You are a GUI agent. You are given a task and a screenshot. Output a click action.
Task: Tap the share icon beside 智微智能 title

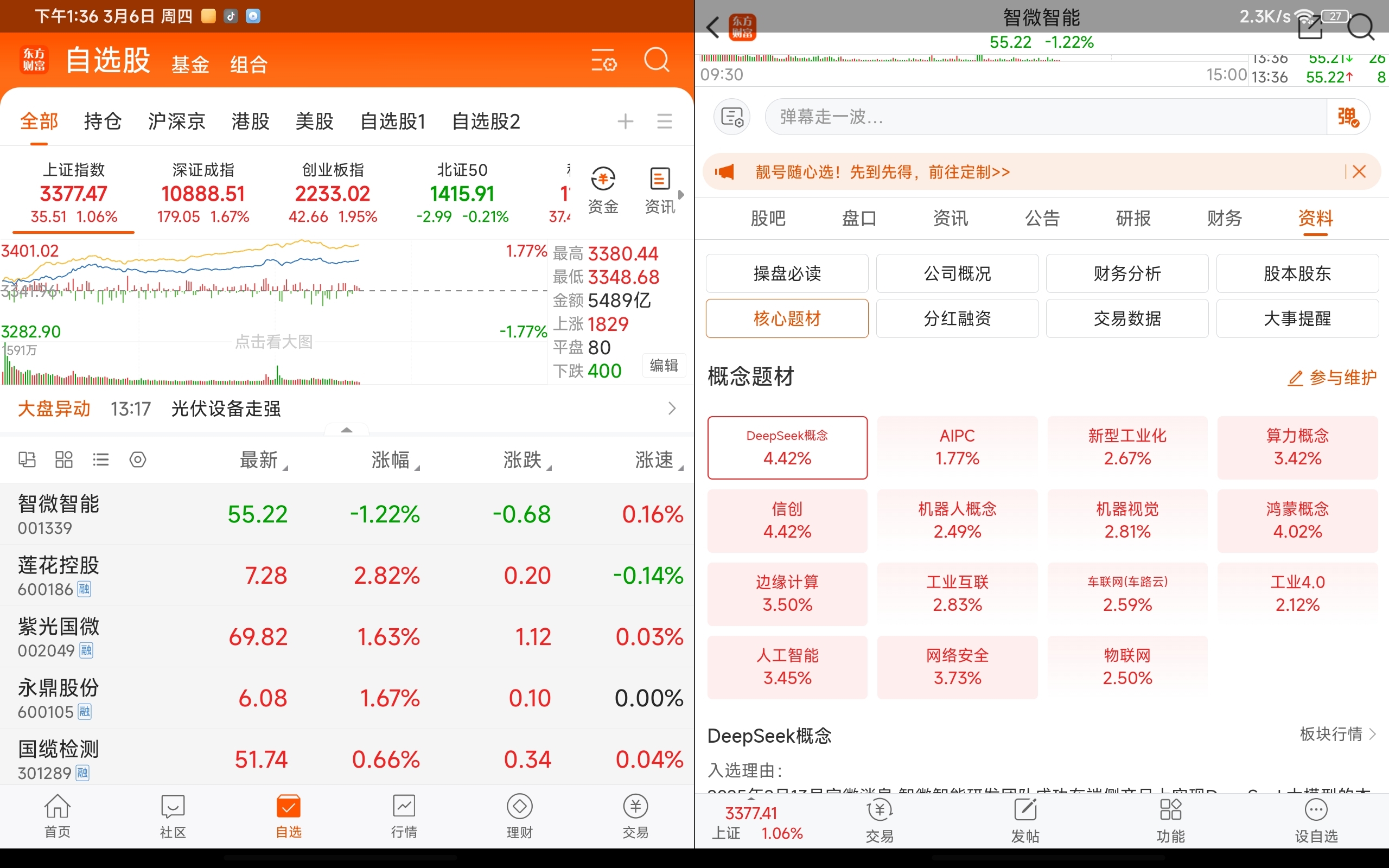[1310, 27]
